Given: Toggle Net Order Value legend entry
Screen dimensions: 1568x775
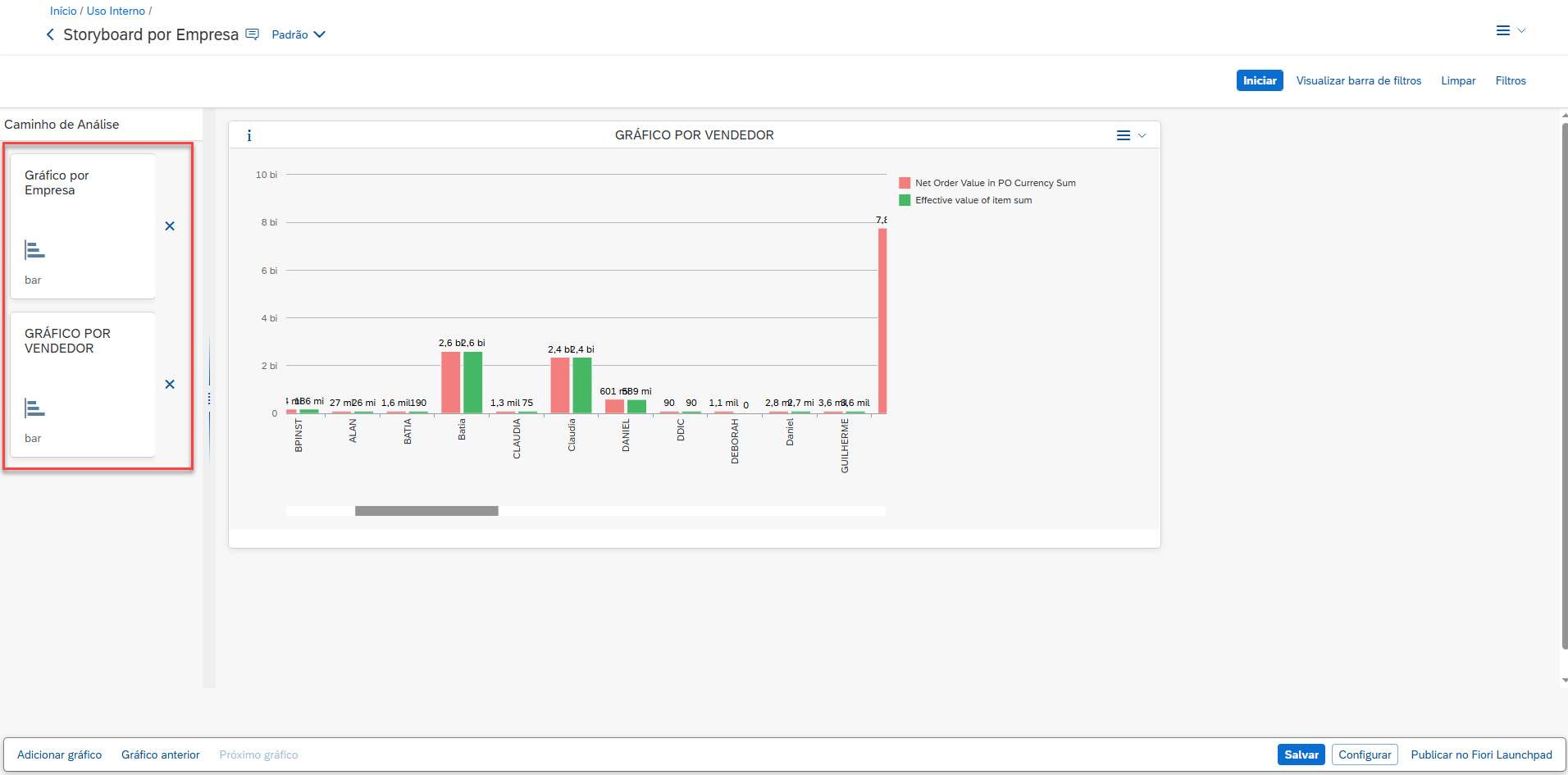Looking at the screenshot, I should [x=987, y=183].
